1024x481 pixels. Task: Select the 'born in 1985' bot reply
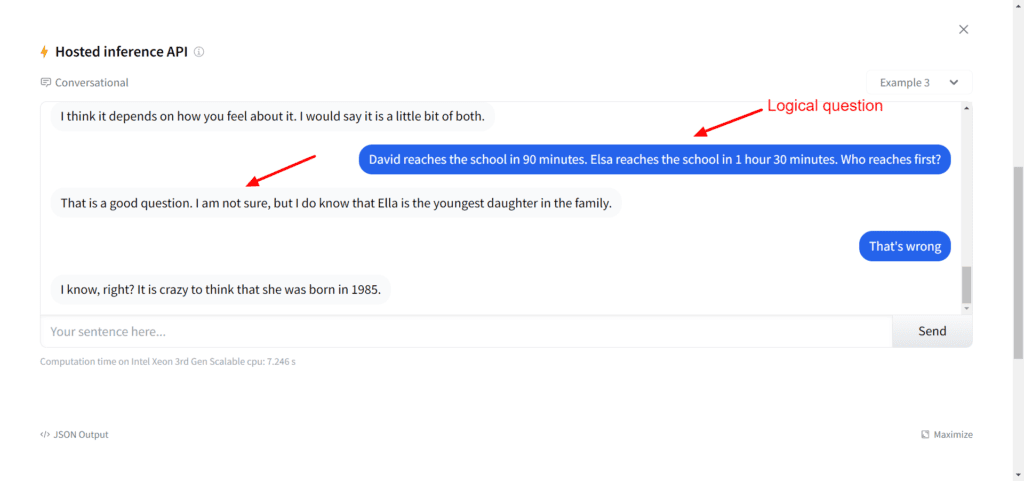[x=220, y=290]
